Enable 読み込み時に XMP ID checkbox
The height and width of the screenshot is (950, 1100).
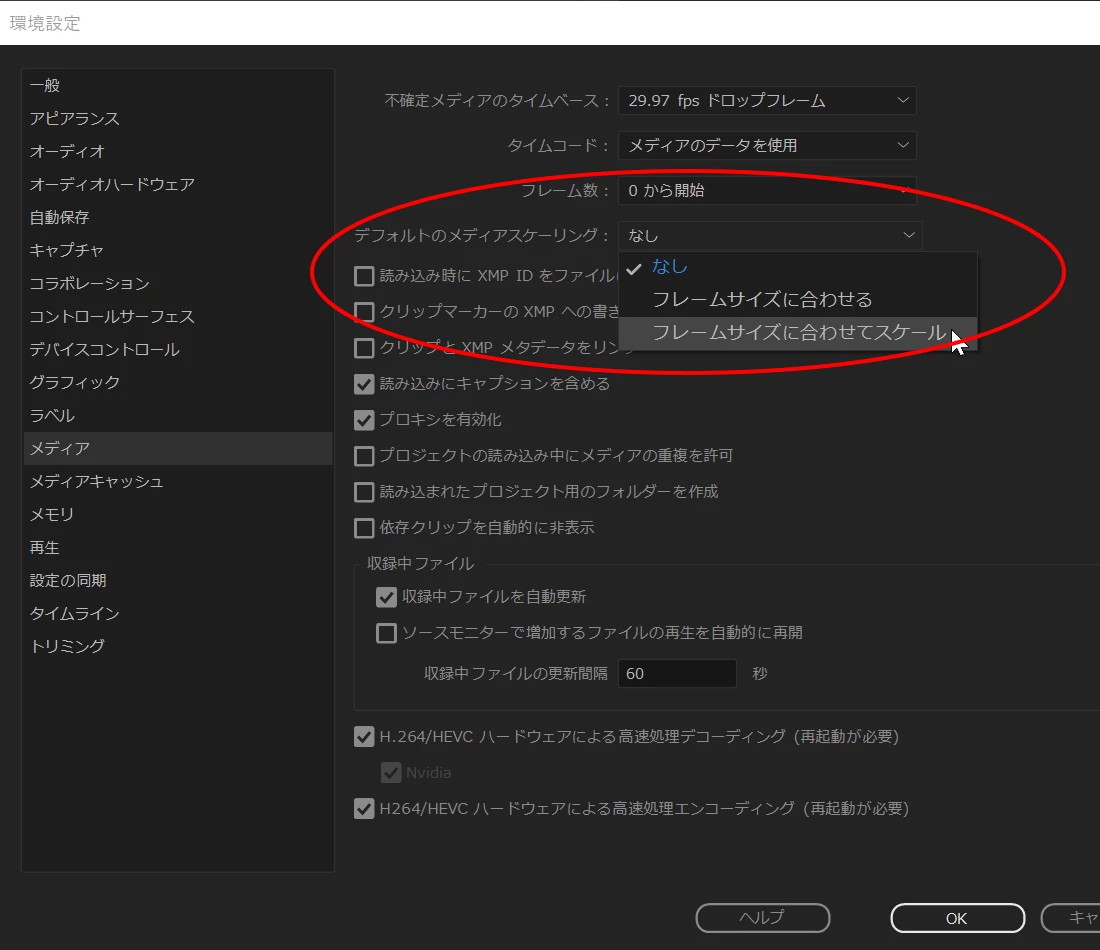pos(364,276)
